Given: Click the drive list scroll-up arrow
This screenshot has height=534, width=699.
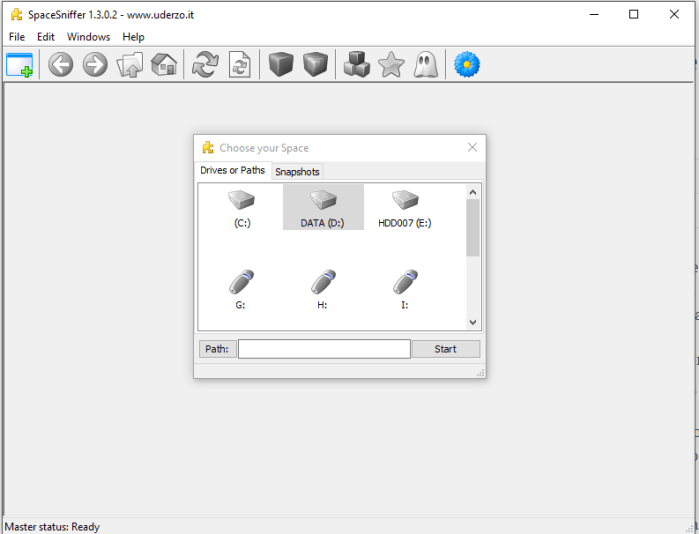Looking at the screenshot, I should tap(473, 193).
